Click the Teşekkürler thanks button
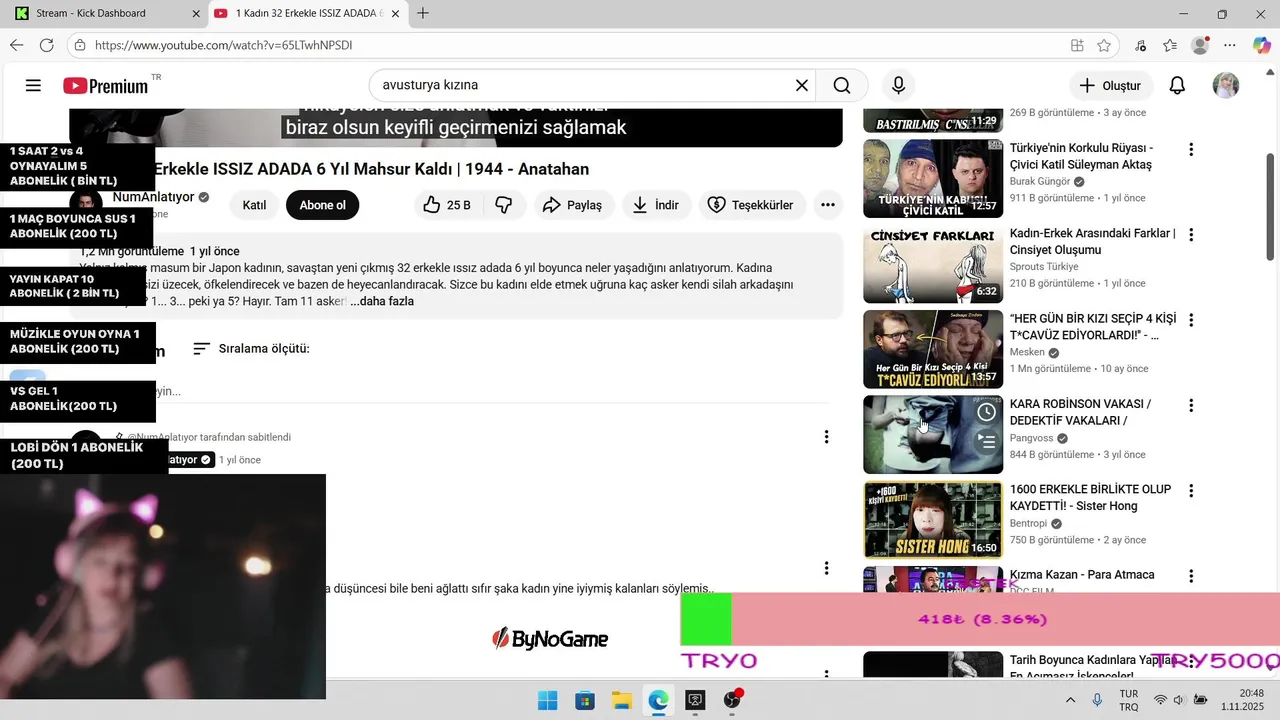Image resolution: width=1280 pixels, height=720 pixels. coord(750,205)
